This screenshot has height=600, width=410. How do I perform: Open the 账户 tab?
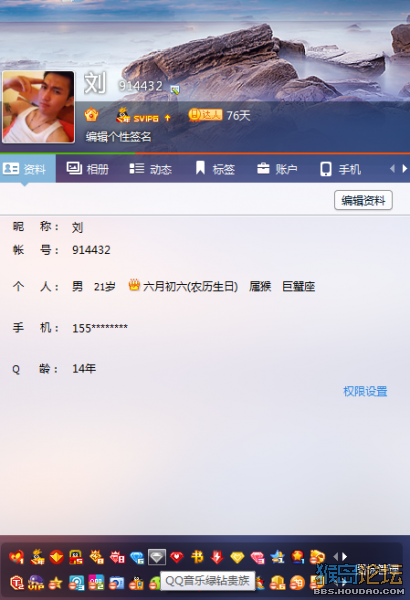click(277, 169)
